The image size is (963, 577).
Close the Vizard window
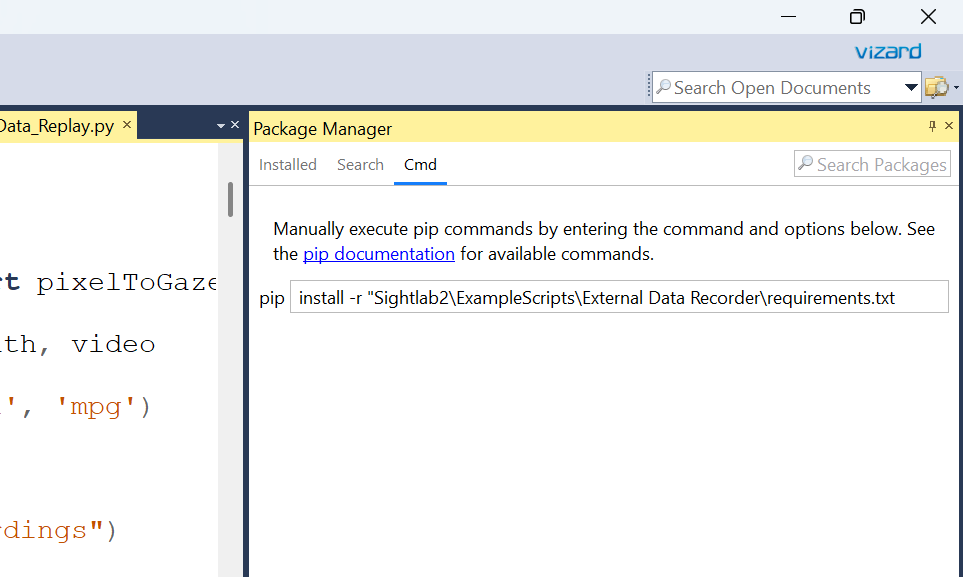(928, 17)
